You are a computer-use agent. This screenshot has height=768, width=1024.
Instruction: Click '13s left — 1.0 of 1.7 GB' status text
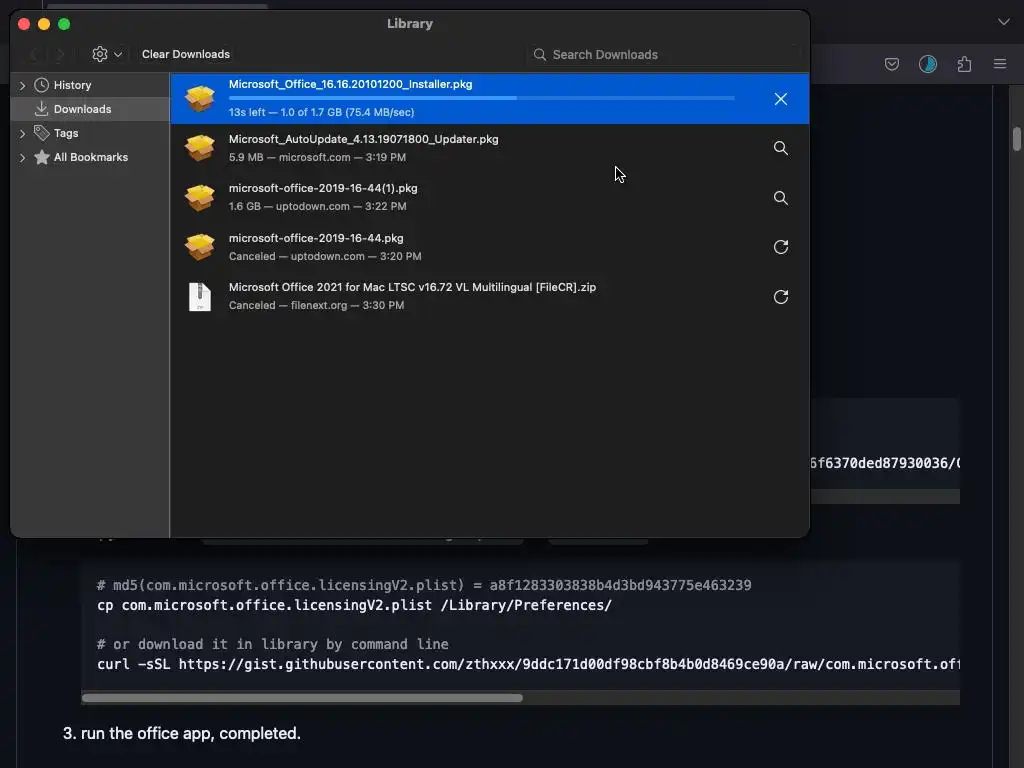321,112
